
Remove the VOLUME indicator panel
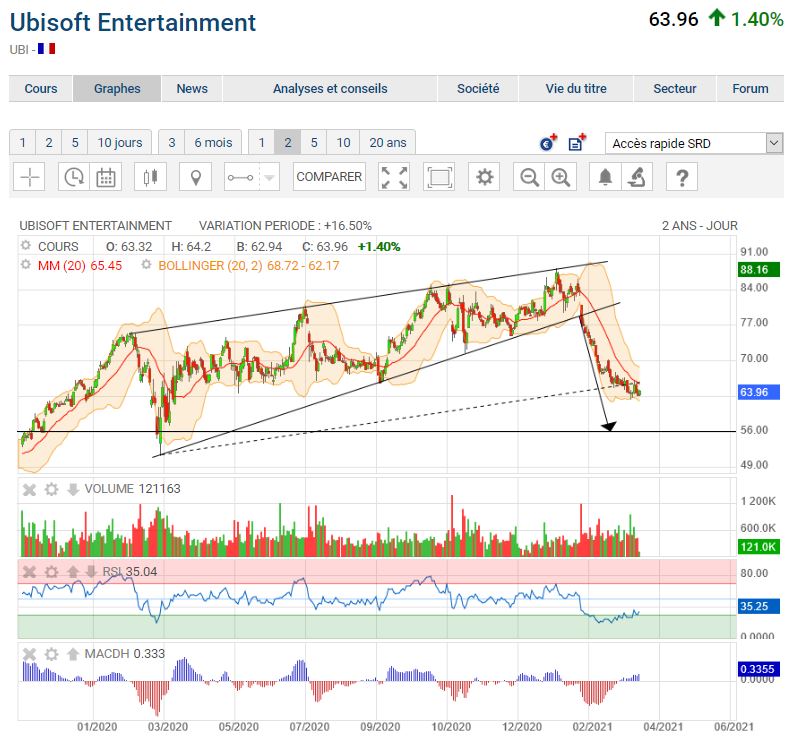pos(29,489)
